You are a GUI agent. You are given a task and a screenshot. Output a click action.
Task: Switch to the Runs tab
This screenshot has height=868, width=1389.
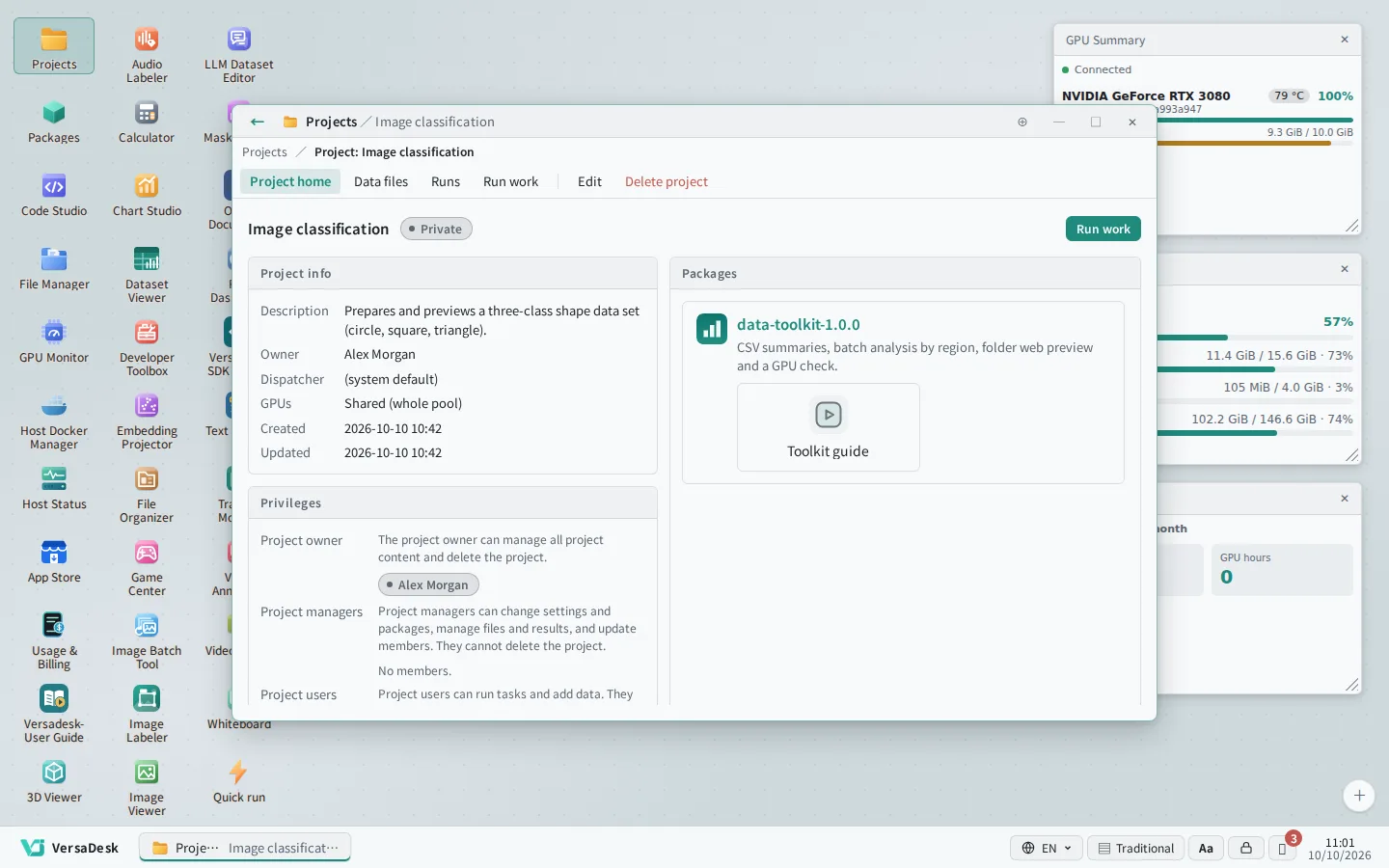(x=446, y=181)
